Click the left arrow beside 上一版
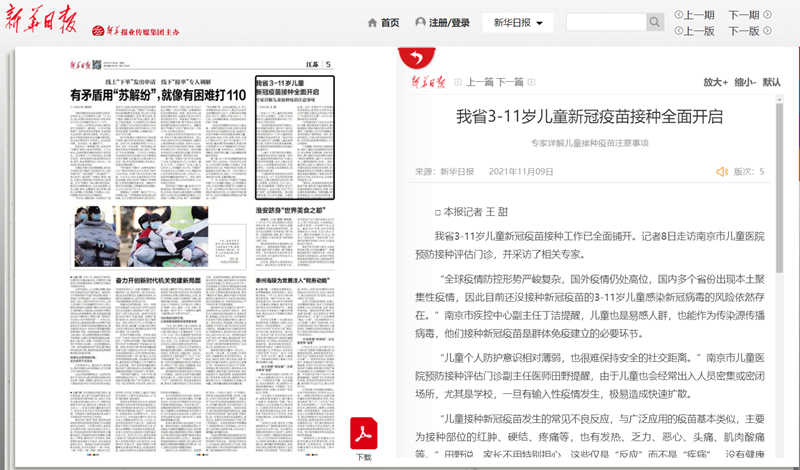The width and height of the screenshot is (800, 470). [x=679, y=31]
